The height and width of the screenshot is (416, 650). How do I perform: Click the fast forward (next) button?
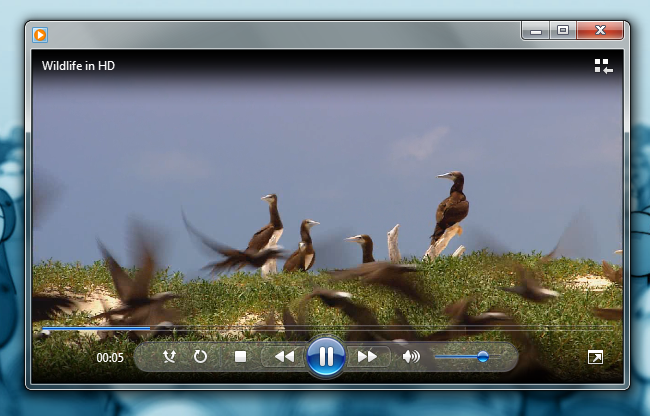tap(367, 357)
